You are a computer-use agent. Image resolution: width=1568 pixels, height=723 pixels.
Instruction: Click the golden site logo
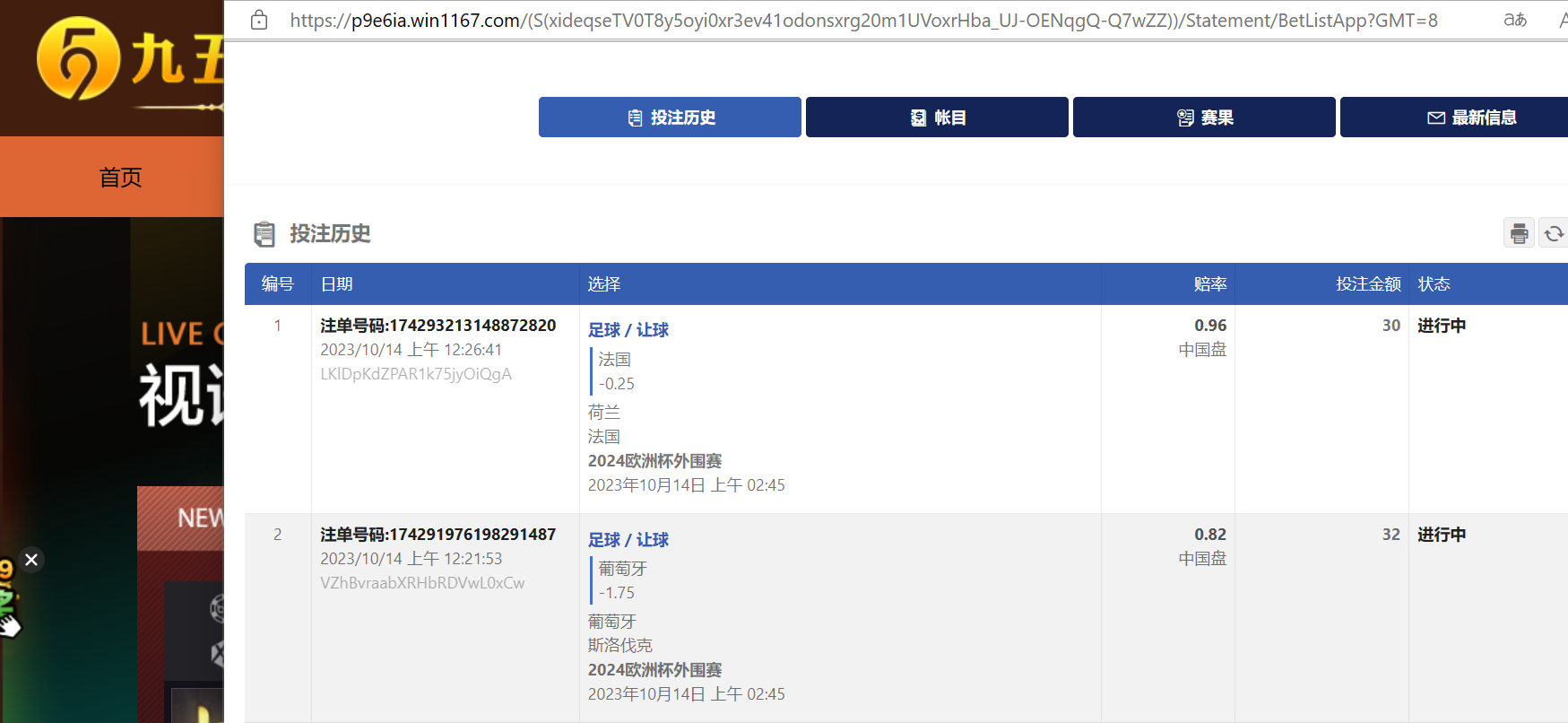(x=79, y=58)
